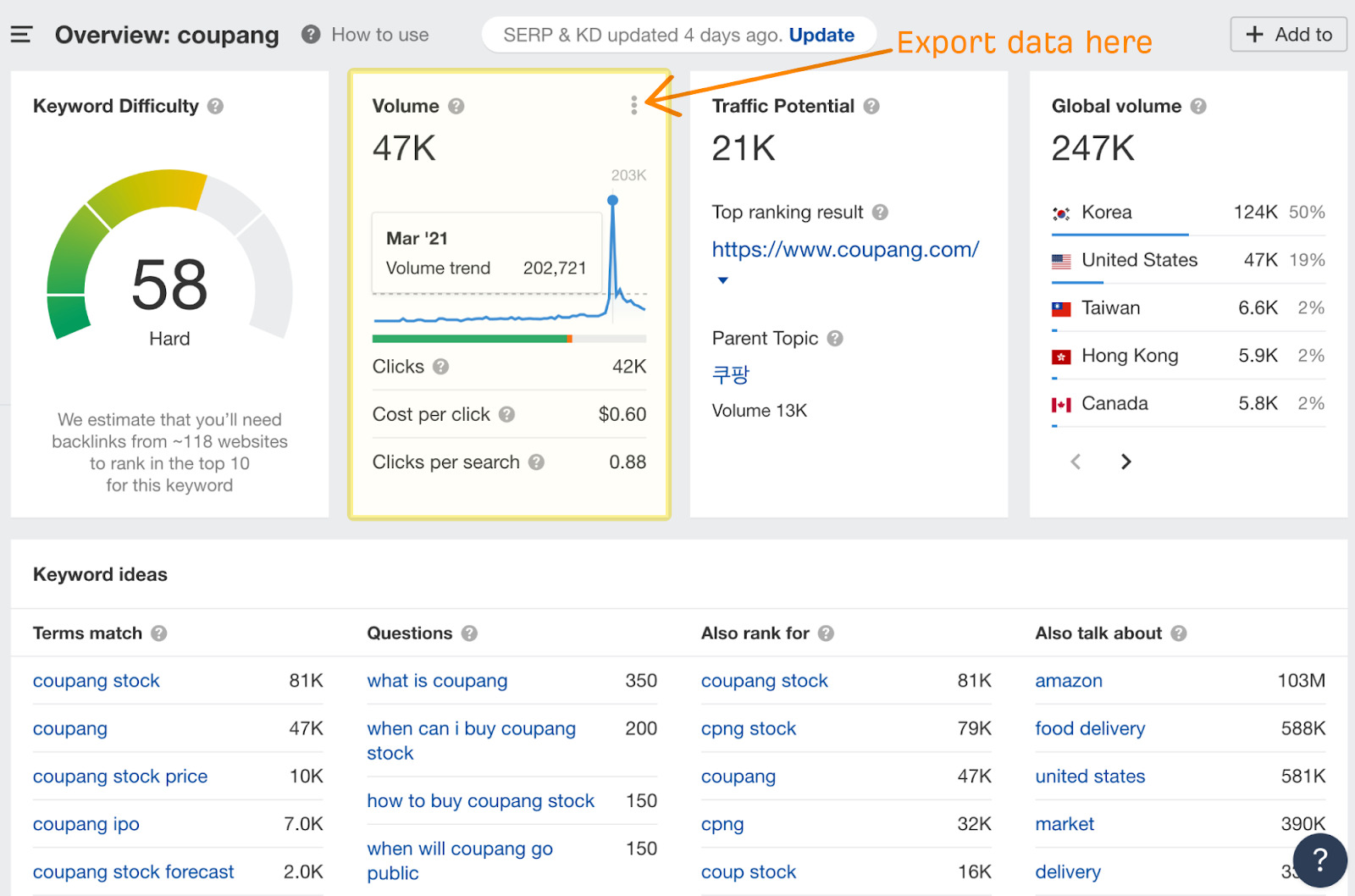This screenshot has width=1355, height=896.
Task: Click the question mark next to Clicks per search
Action: click(x=536, y=462)
